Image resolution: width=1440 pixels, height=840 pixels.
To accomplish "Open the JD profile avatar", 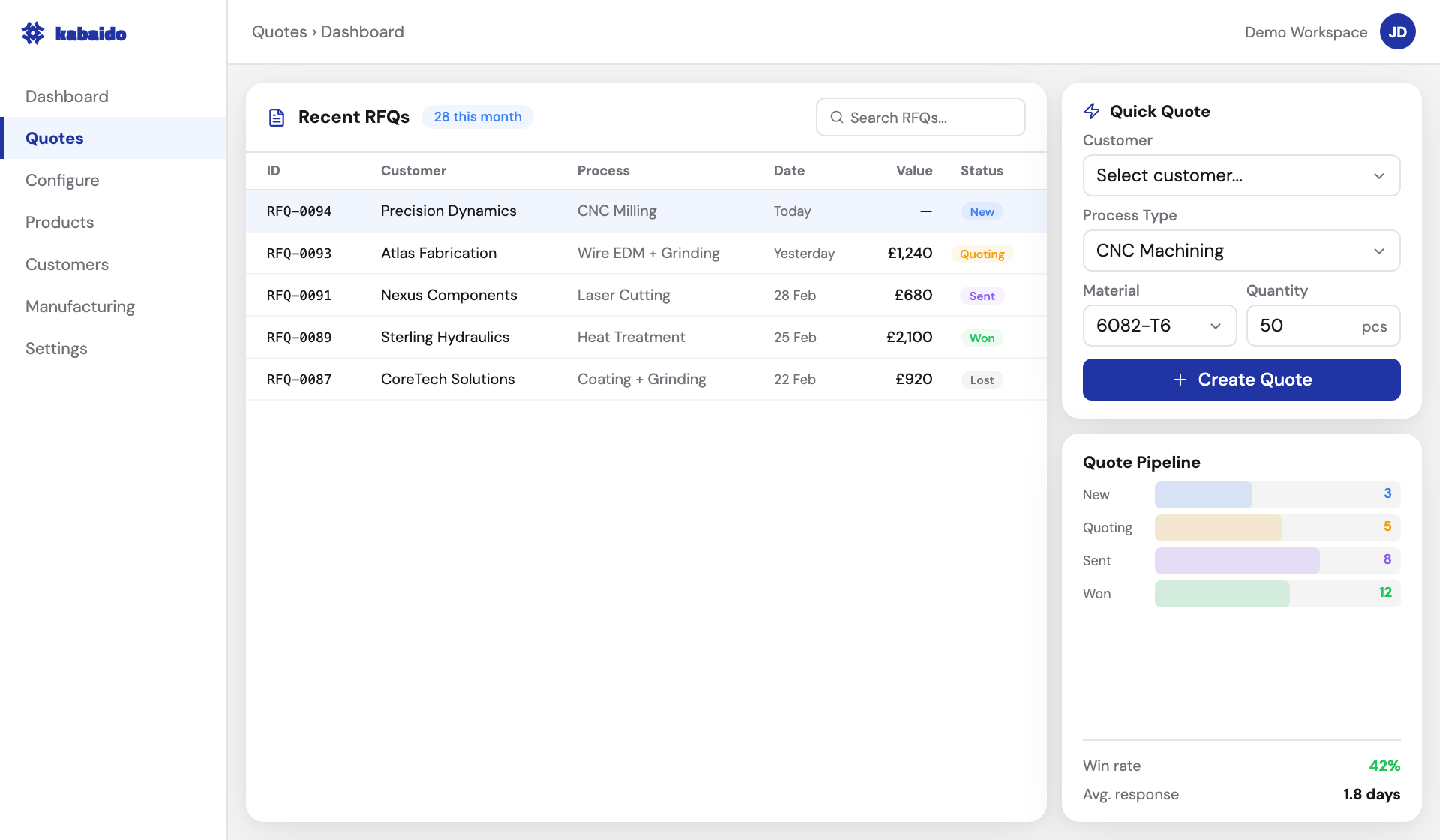I will click(x=1398, y=31).
